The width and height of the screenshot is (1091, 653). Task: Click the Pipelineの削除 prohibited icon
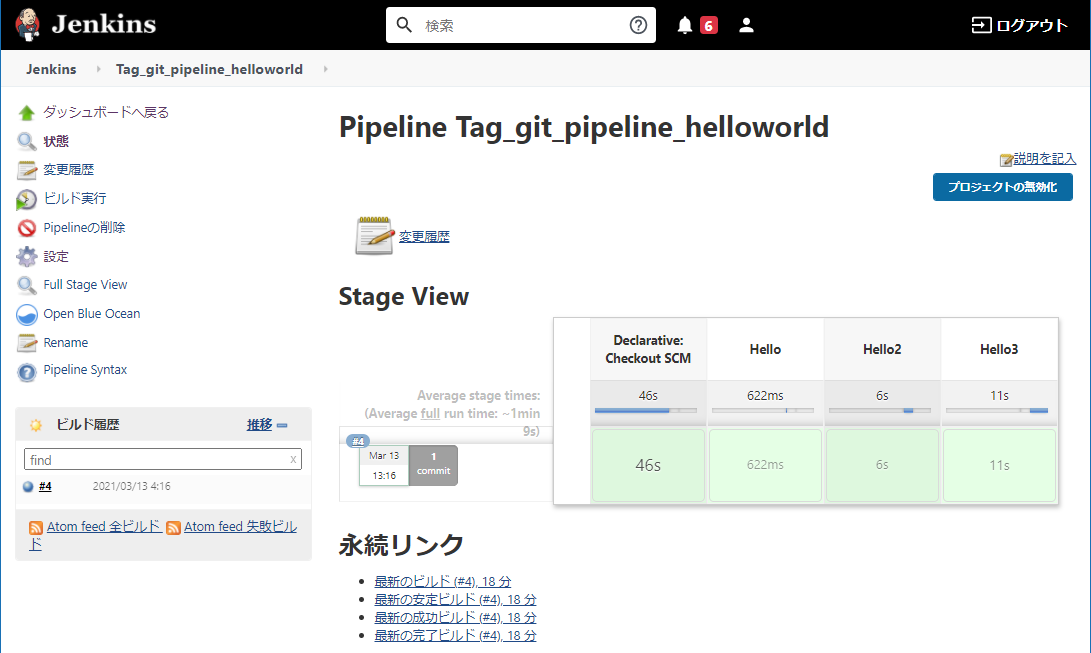pyautogui.click(x=26, y=228)
